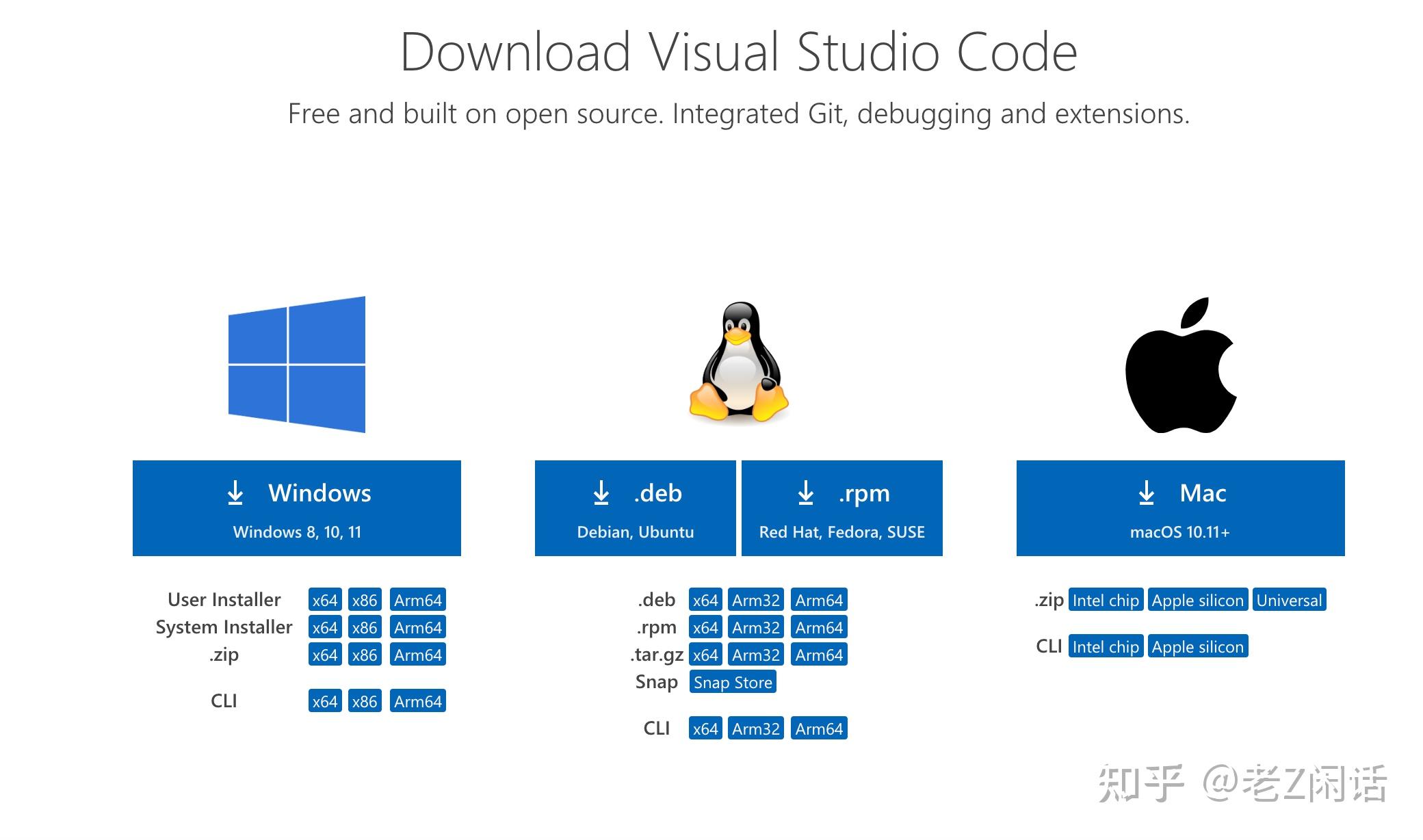Click the "Download Visual Studio Code" heading
Image resolution: width=1423 pixels, height=840 pixels.
point(739,52)
